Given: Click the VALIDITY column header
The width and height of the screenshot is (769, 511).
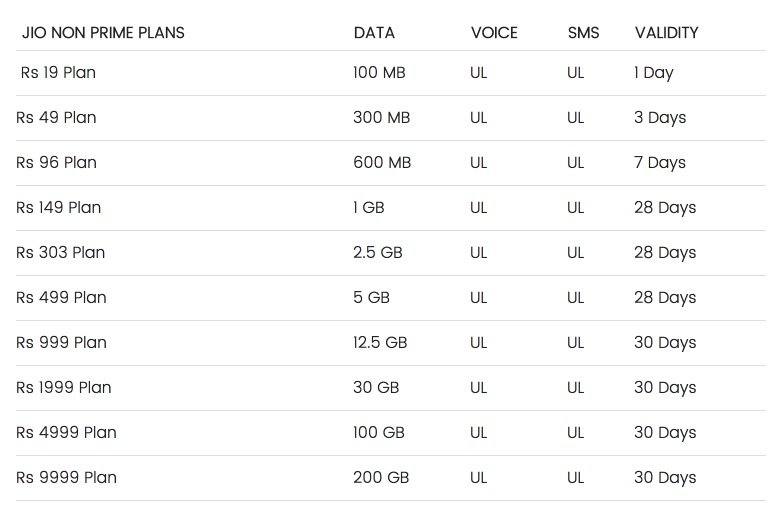Looking at the screenshot, I should point(666,33).
